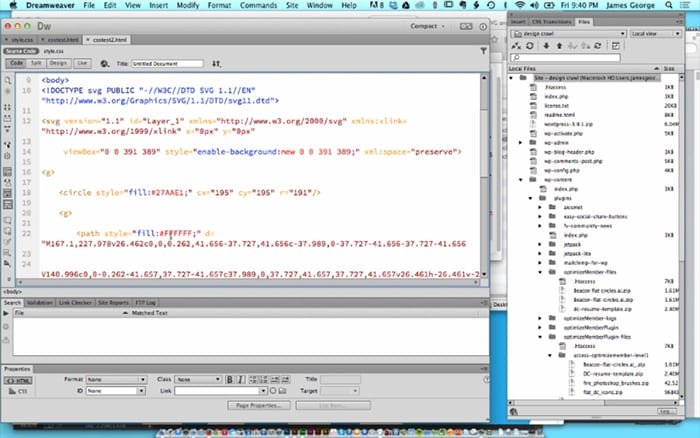Click green Find All play icon in Search panel
This screenshot has width=700, height=438.
point(6,313)
